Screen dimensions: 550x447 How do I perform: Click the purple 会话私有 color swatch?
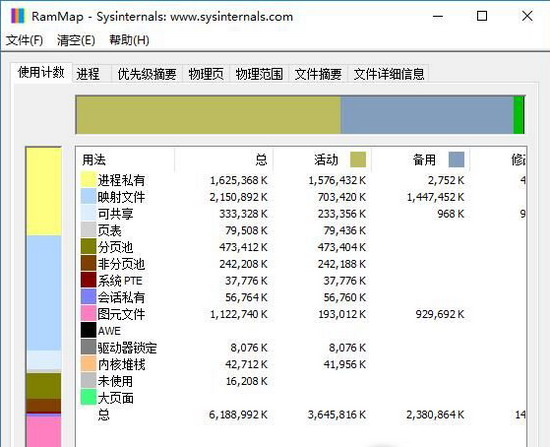(x=88, y=297)
